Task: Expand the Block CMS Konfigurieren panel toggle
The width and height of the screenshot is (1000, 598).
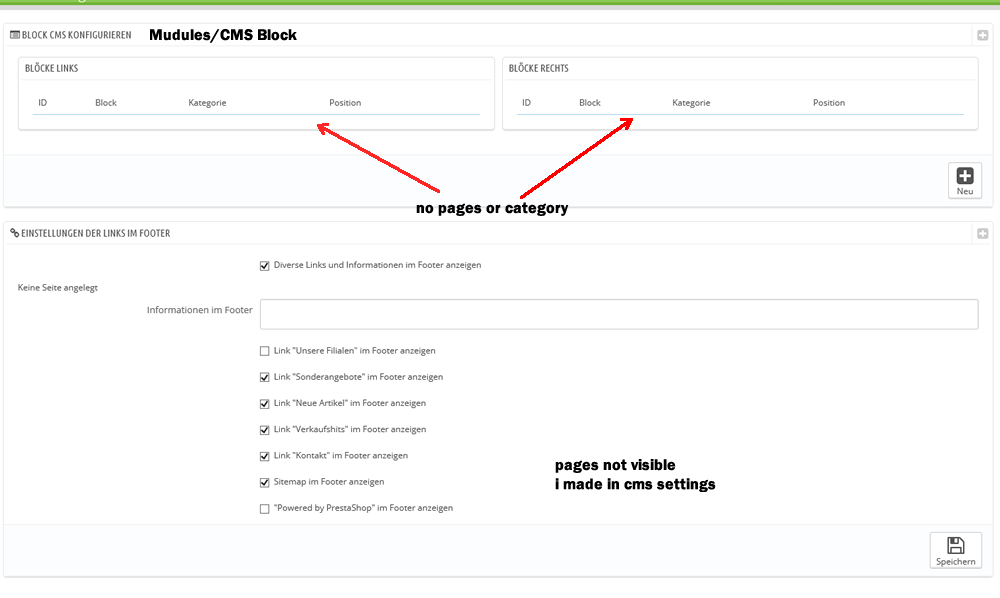Action: (x=982, y=35)
